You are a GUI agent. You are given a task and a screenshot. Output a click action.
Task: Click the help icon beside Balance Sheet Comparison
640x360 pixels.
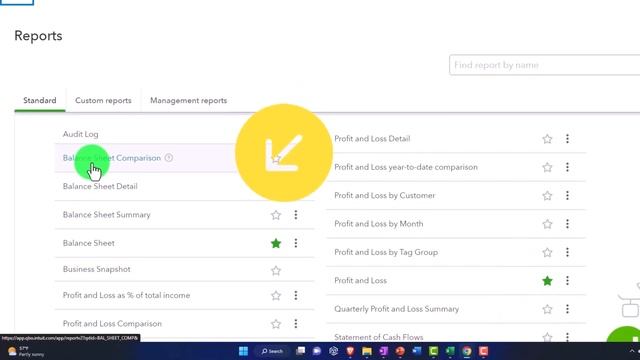[x=169, y=158]
